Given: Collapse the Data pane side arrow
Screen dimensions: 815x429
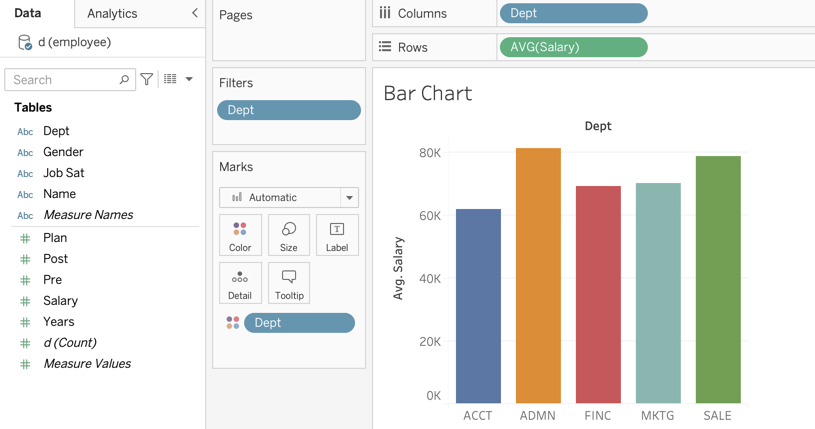Looking at the screenshot, I should (x=194, y=13).
